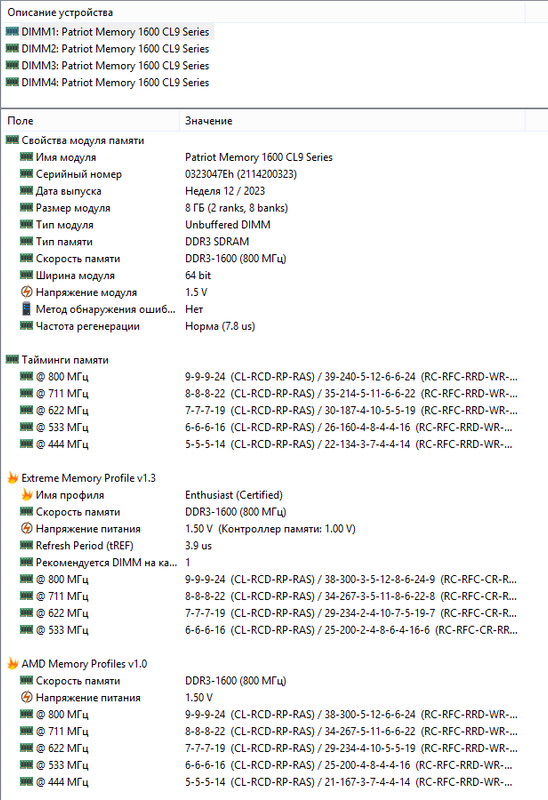Select the value 'Норма (7.8 us)'
548x800 pixels.
220,326
